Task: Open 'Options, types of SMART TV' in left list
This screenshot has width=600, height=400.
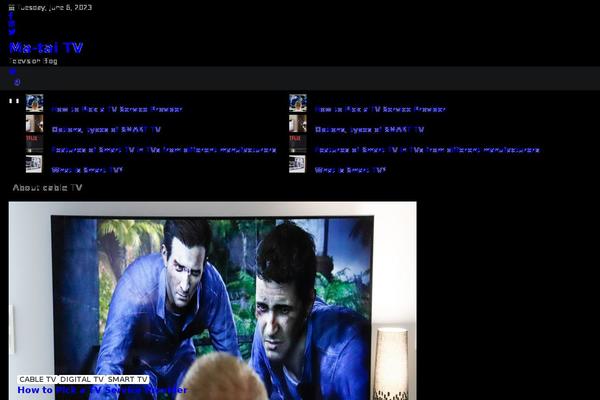Action: [106, 130]
